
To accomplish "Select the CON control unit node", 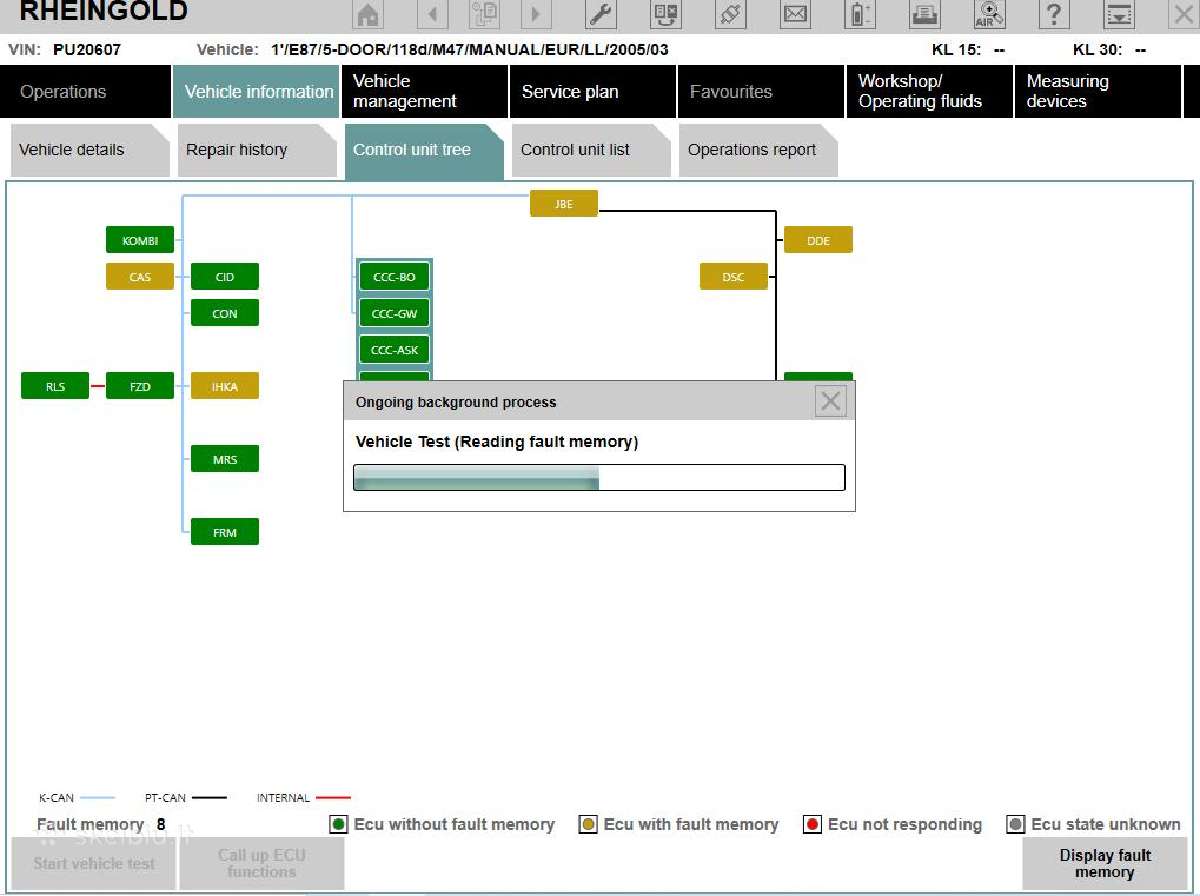I will coord(225,313).
